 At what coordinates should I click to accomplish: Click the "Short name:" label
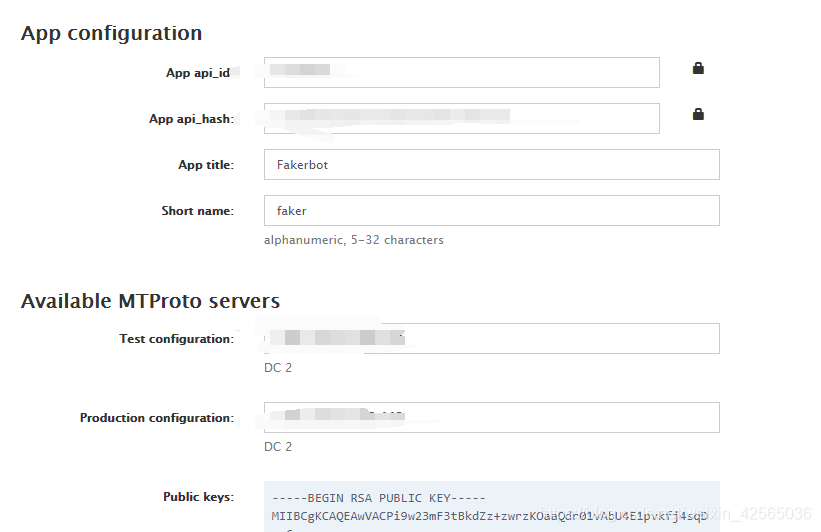tap(197, 211)
